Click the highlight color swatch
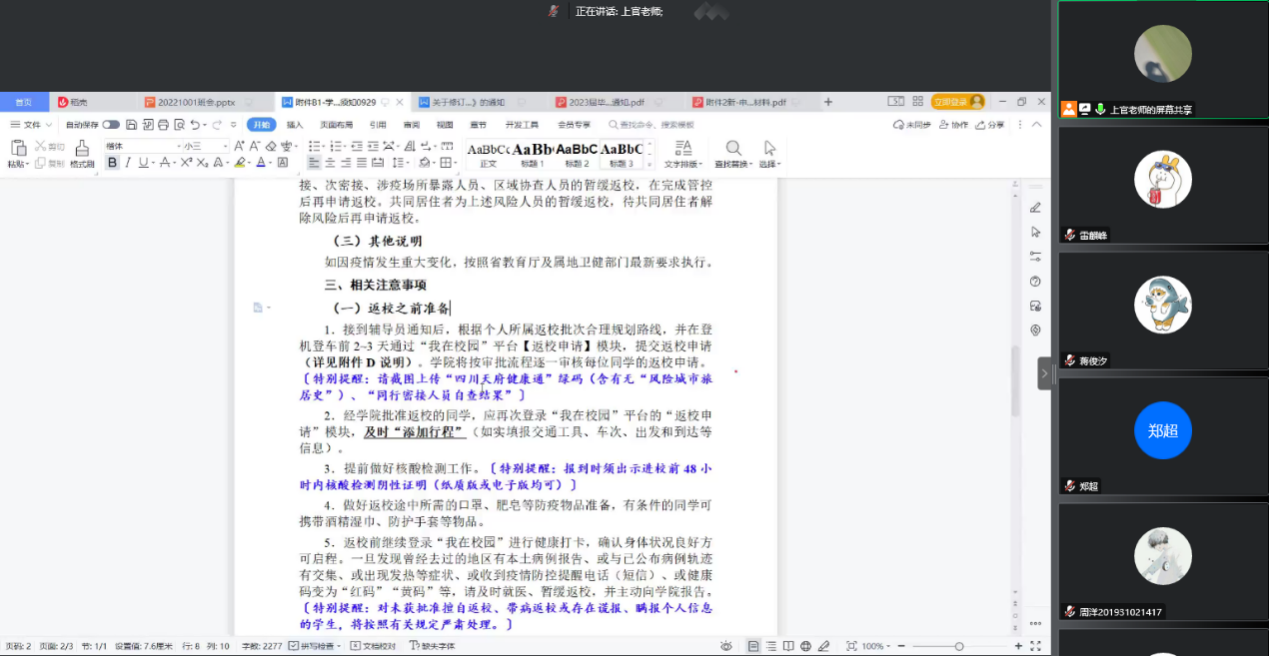 pyautogui.click(x=239, y=163)
